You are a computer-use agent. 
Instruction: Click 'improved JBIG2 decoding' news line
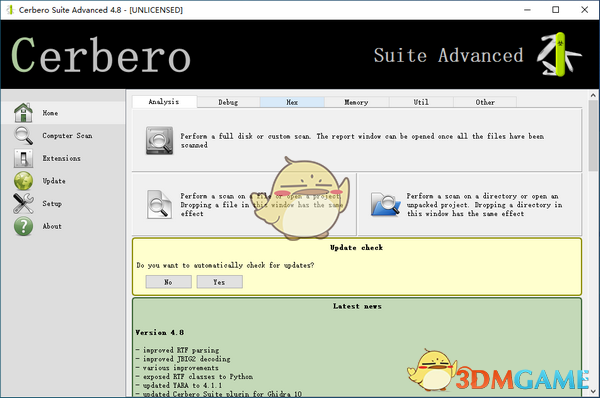pos(183,359)
